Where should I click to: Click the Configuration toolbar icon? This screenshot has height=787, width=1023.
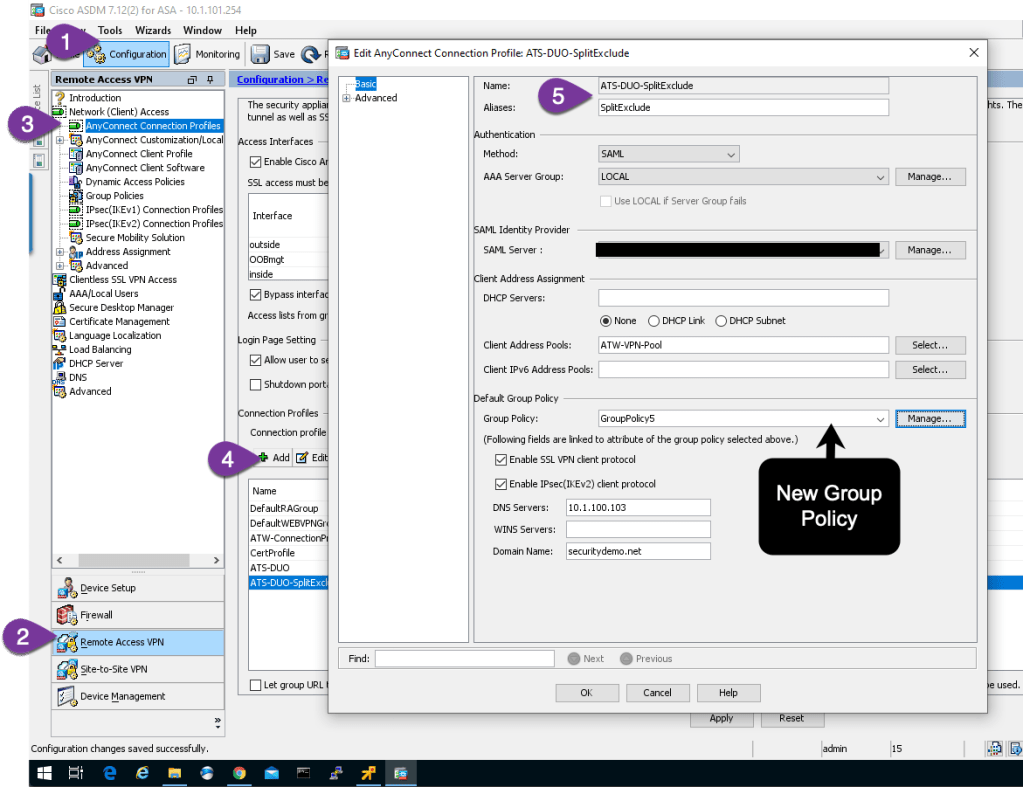(x=127, y=55)
